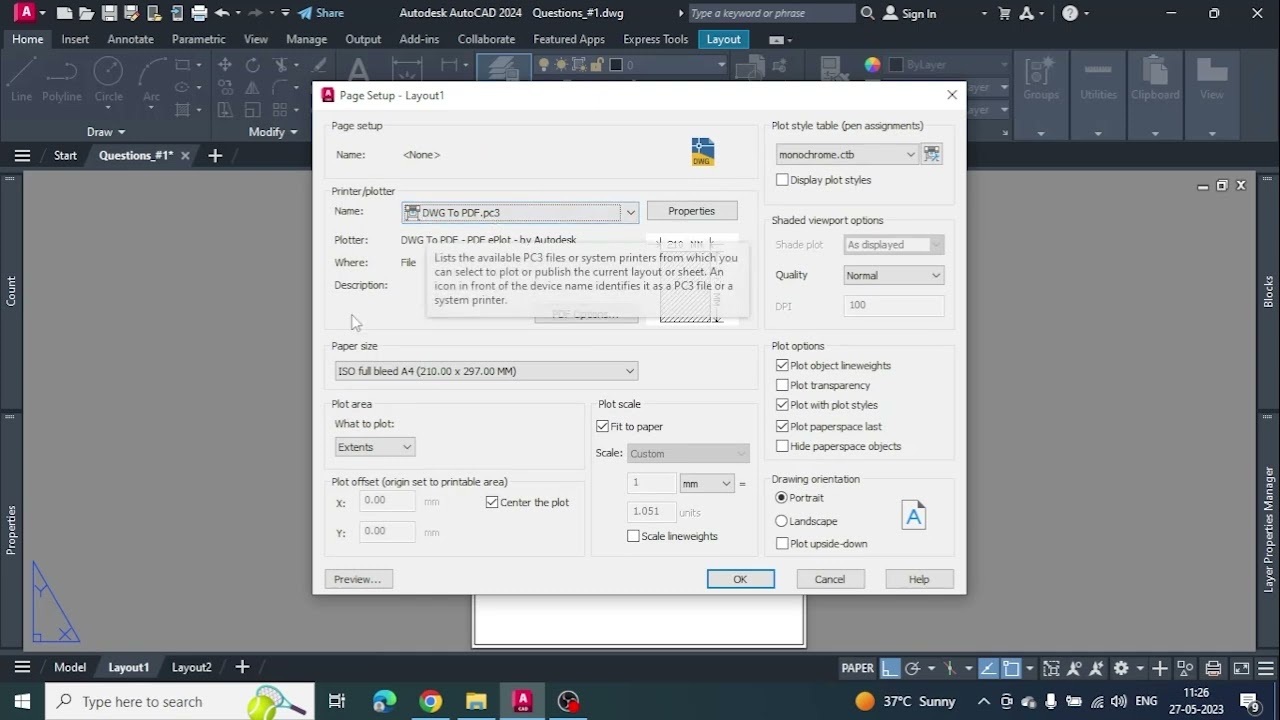Enable Plot upside-down checkbox
Viewport: 1280px width, 720px height.
[782, 544]
